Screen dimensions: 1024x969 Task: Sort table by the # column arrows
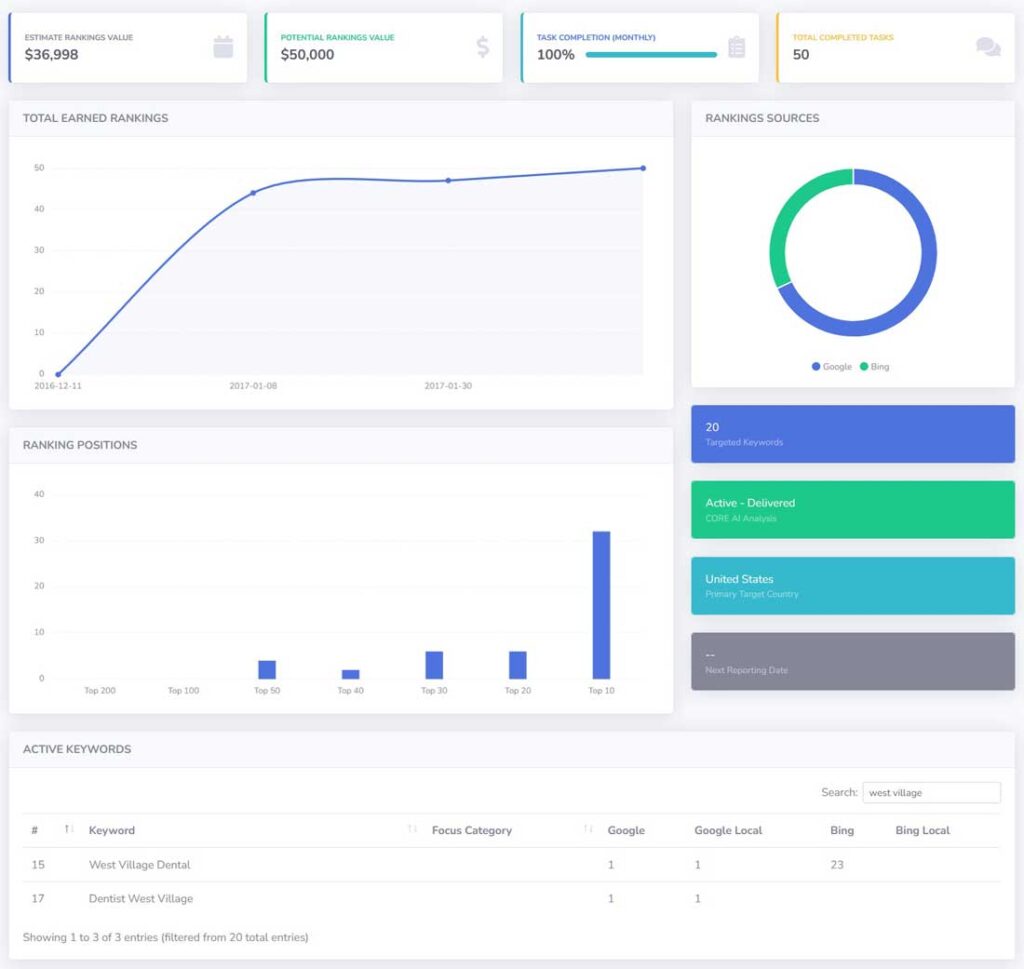(x=69, y=830)
